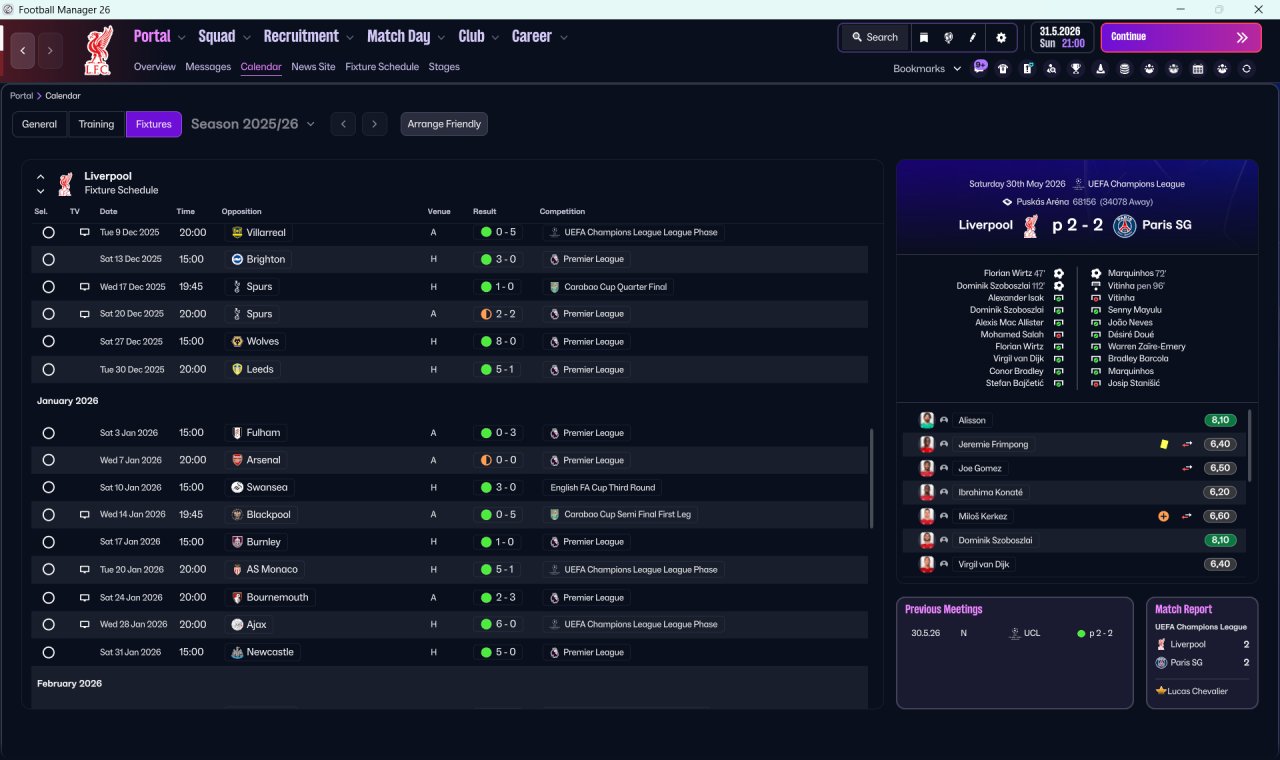Image resolution: width=1280 pixels, height=760 pixels.
Task: Click the circular refresh bookmark icon
Action: pyautogui.click(x=1246, y=69)
